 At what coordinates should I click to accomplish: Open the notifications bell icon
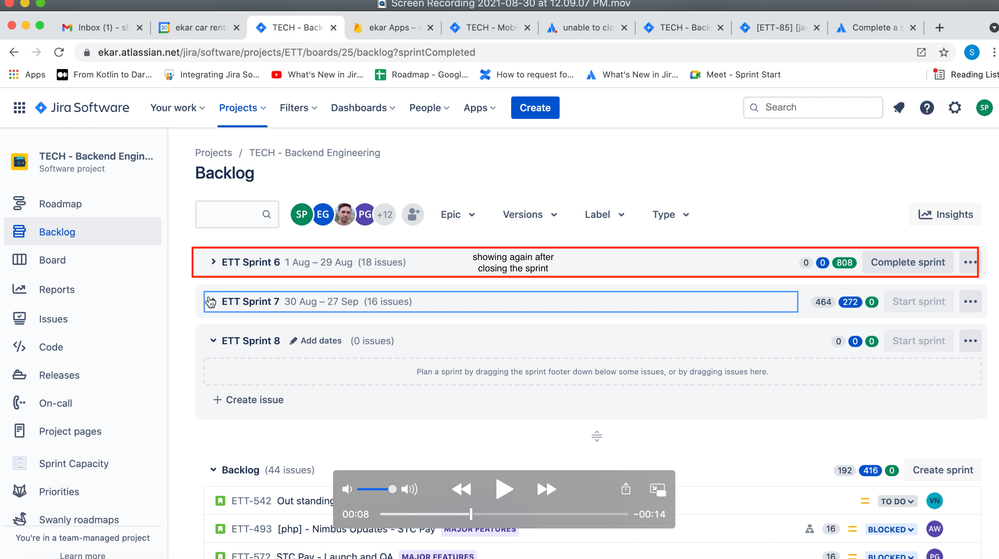click(899, 108)
